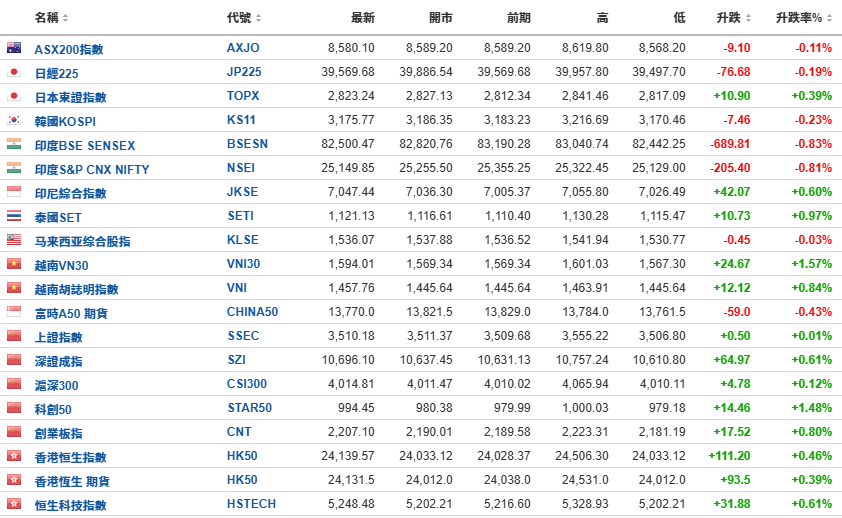Open 富時A50 期貨 futures link
The image size is (842, 518).
point(71,313)
